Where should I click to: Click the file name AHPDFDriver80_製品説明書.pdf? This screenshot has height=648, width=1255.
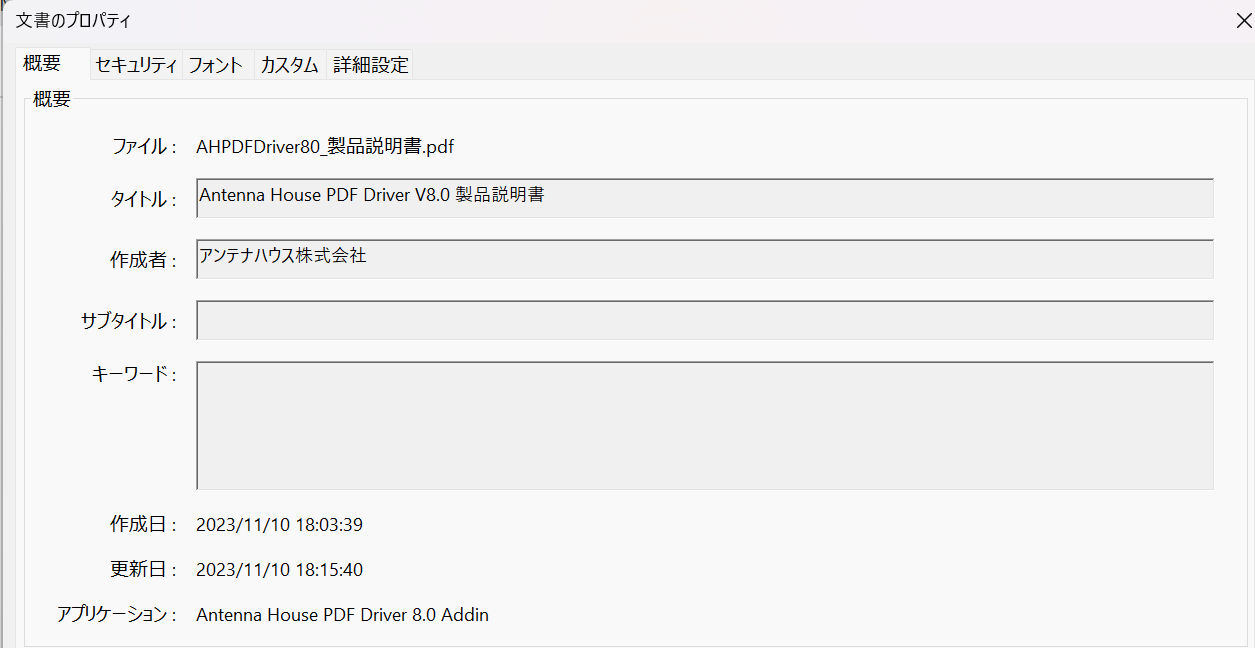(x=325, y=147)
